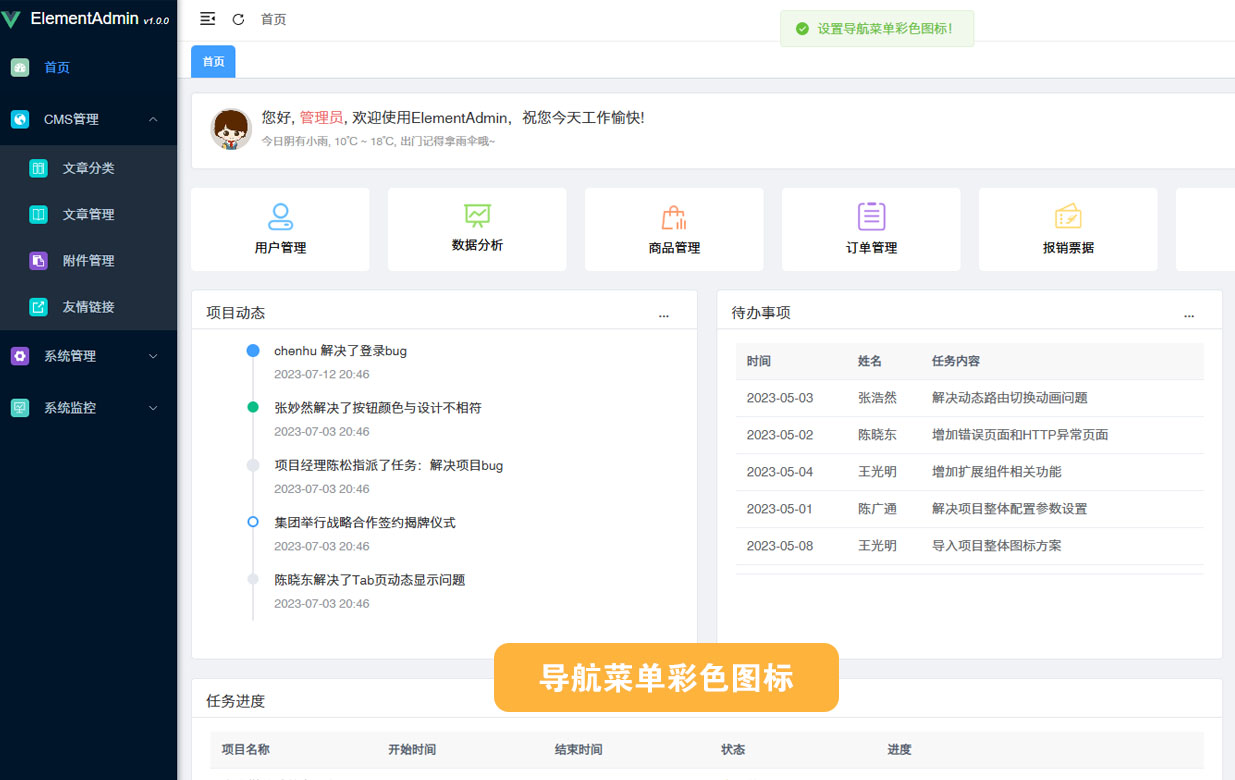
Task: Open 报销票据 ticket icon
Action: click(x=1068, y=216)
